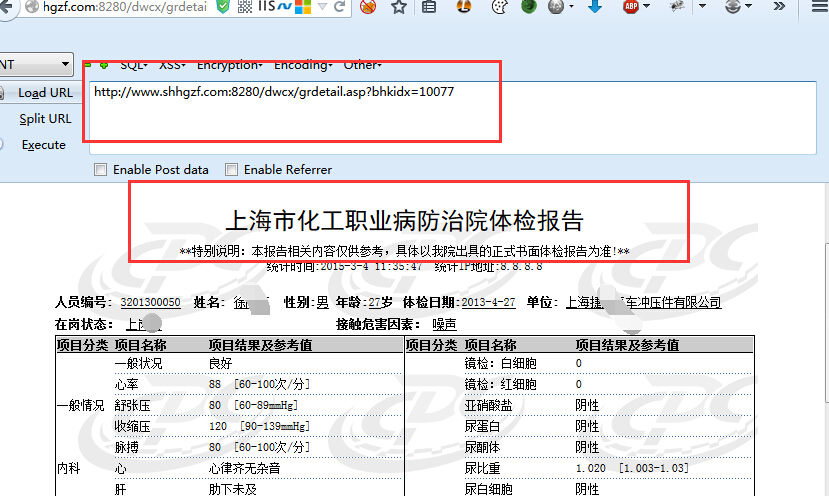Image resolution: width=829 pixels, height=496 pixels.
Task: Open the SQL menu in HackBar
Action: point(134,65)
